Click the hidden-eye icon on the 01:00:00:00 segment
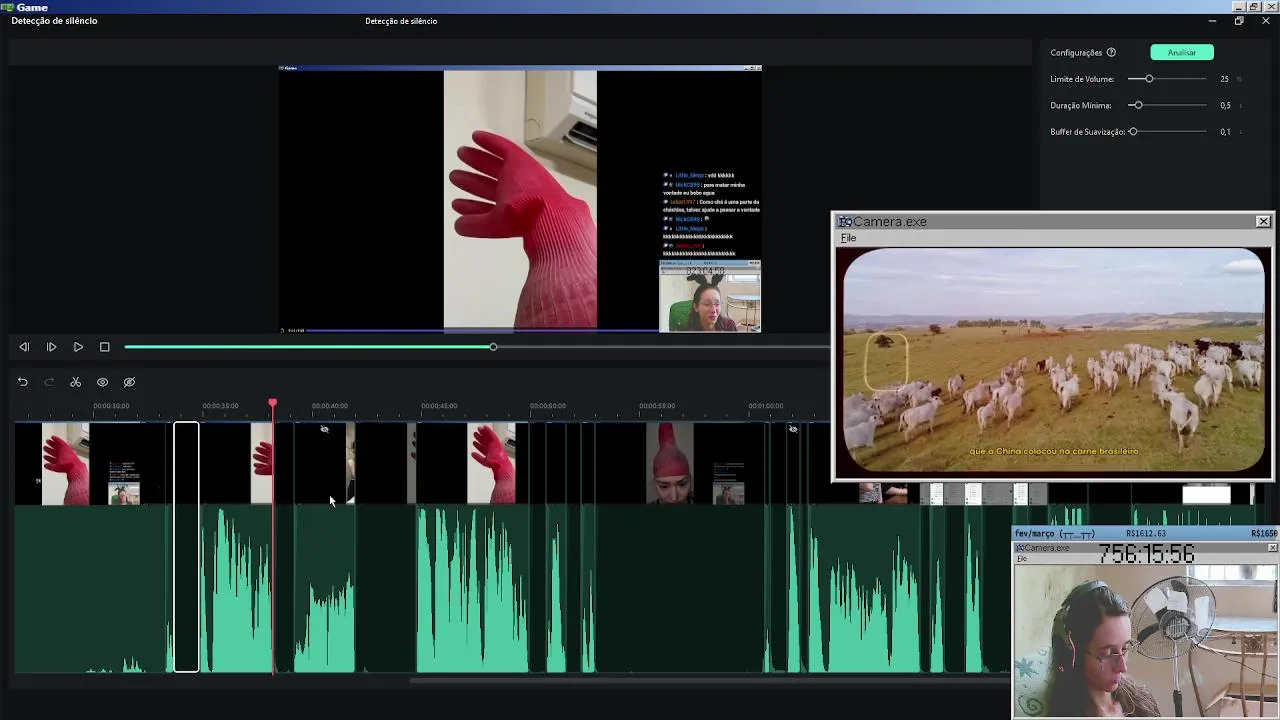The width and height of the screenshot is (1280, 720). 792,429
